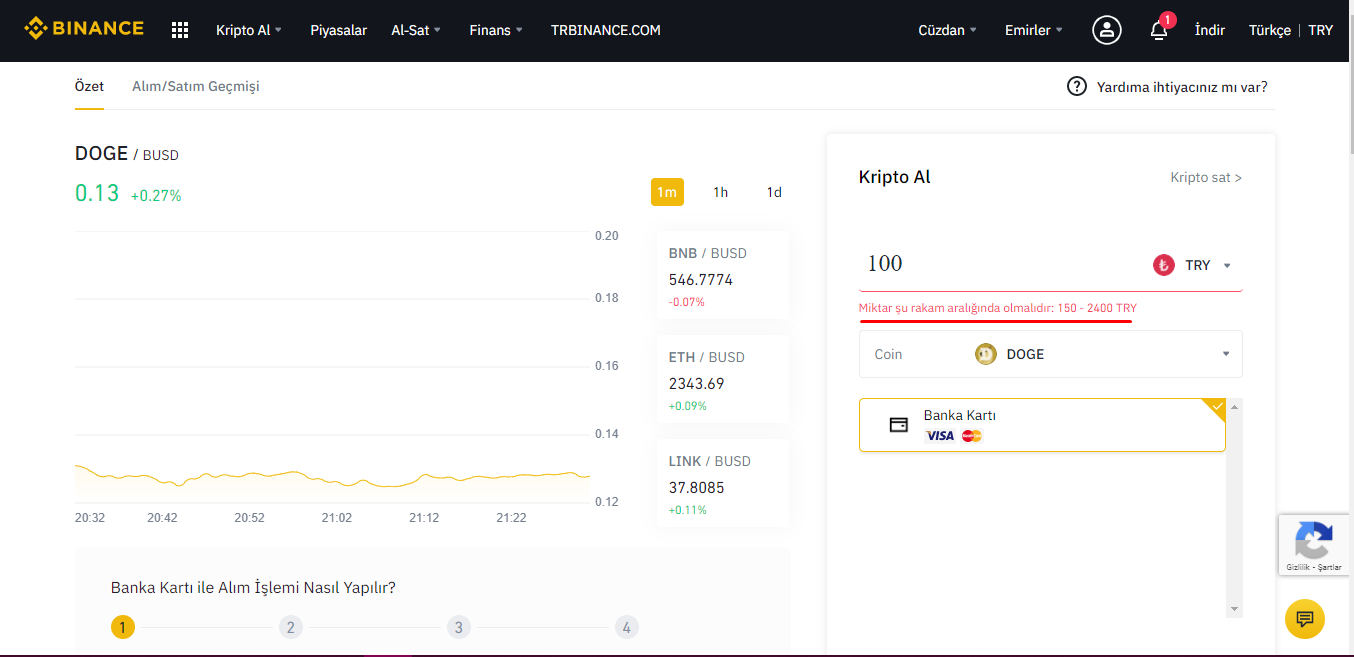The image size is (1354, 657).
Task: Click the reCAPTCHA badge
Action: point(1315,545)
